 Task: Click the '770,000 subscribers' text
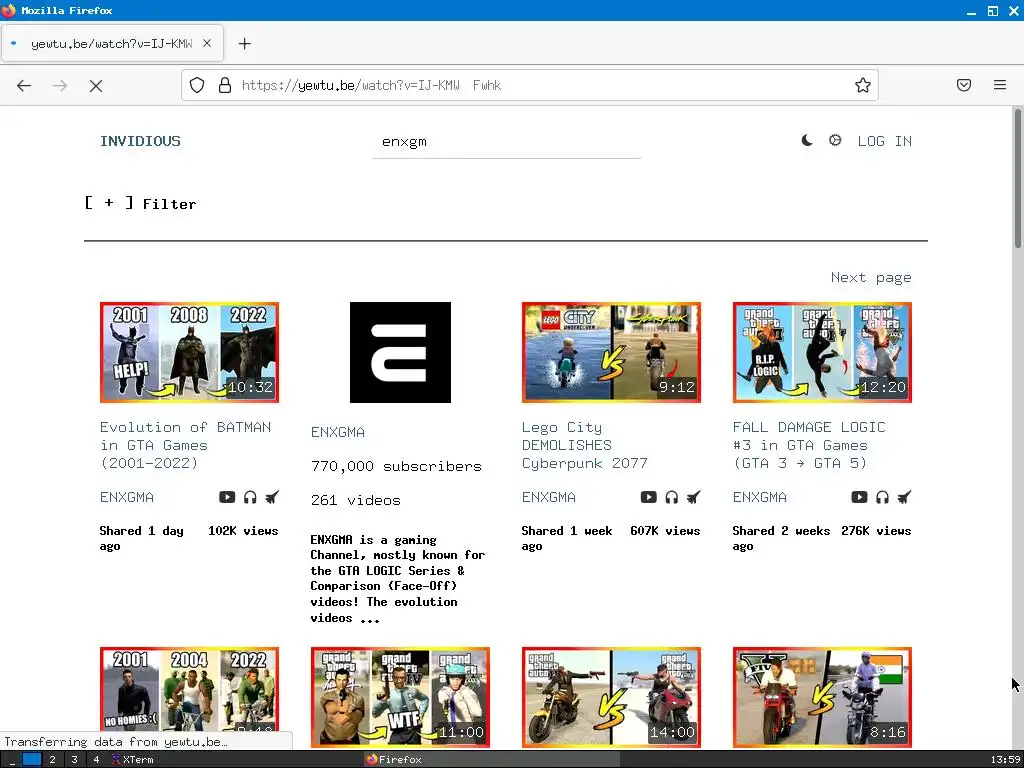click(x=396, y=466)
